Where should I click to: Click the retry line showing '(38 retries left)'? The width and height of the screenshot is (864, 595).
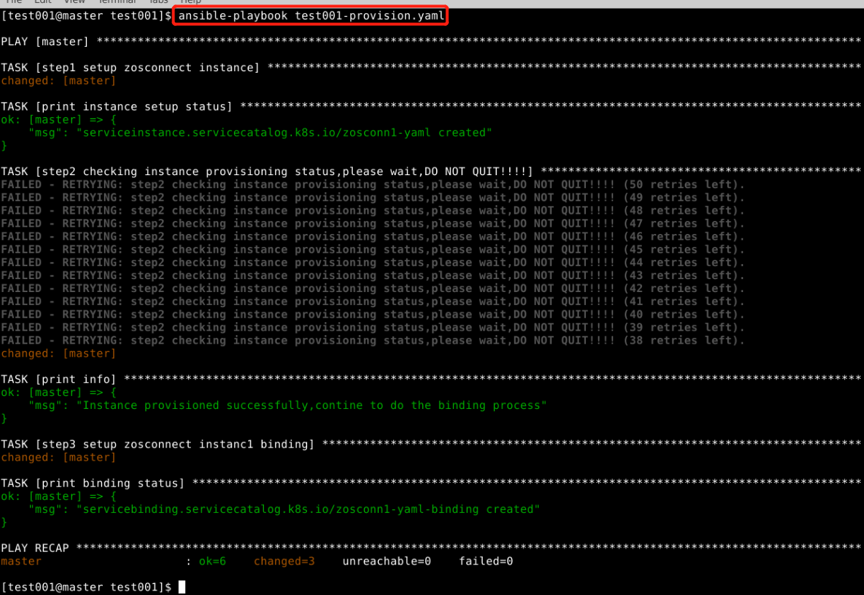coord(372,340)
